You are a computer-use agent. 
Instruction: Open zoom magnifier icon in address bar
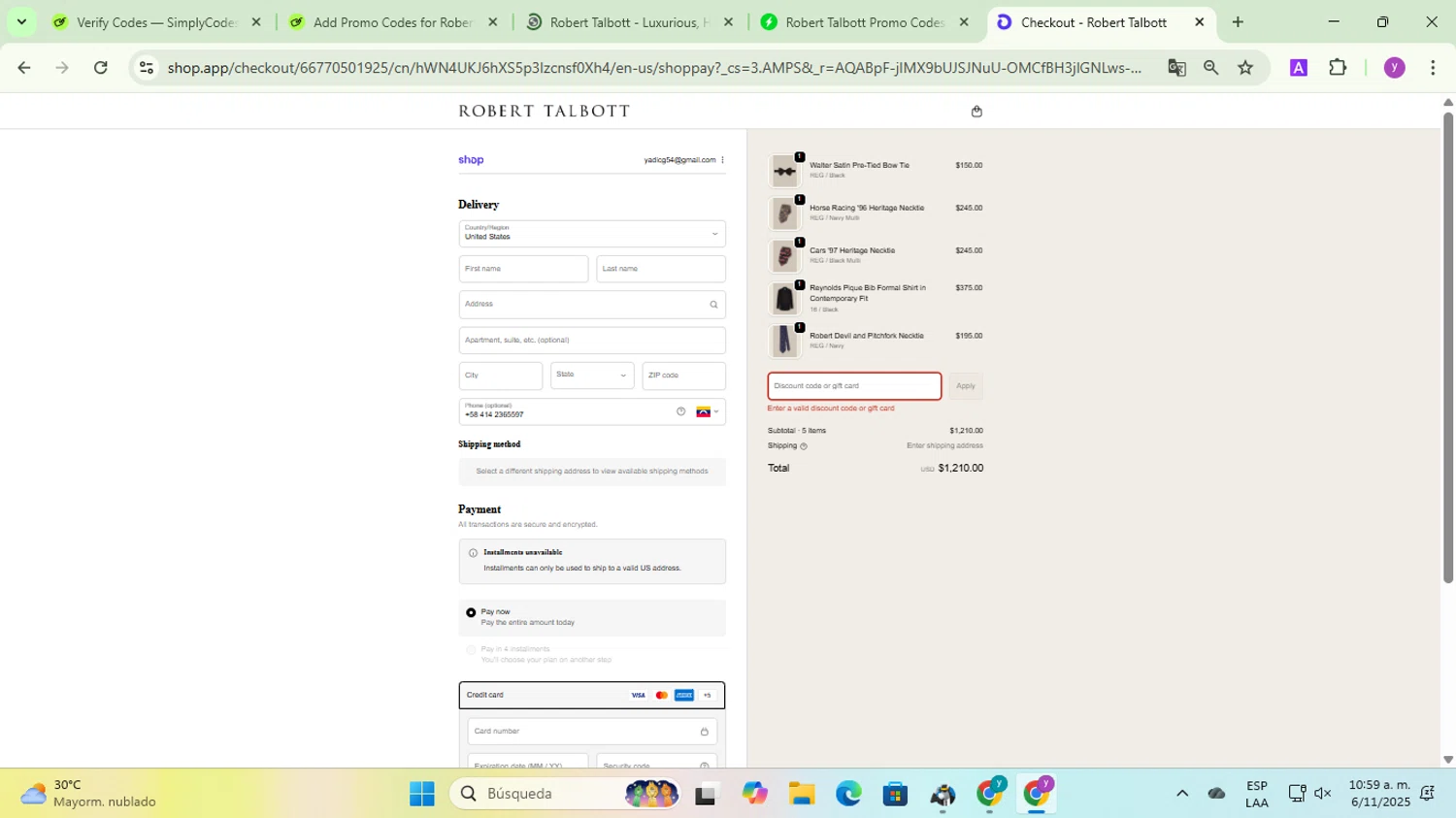pos(1210,67)
